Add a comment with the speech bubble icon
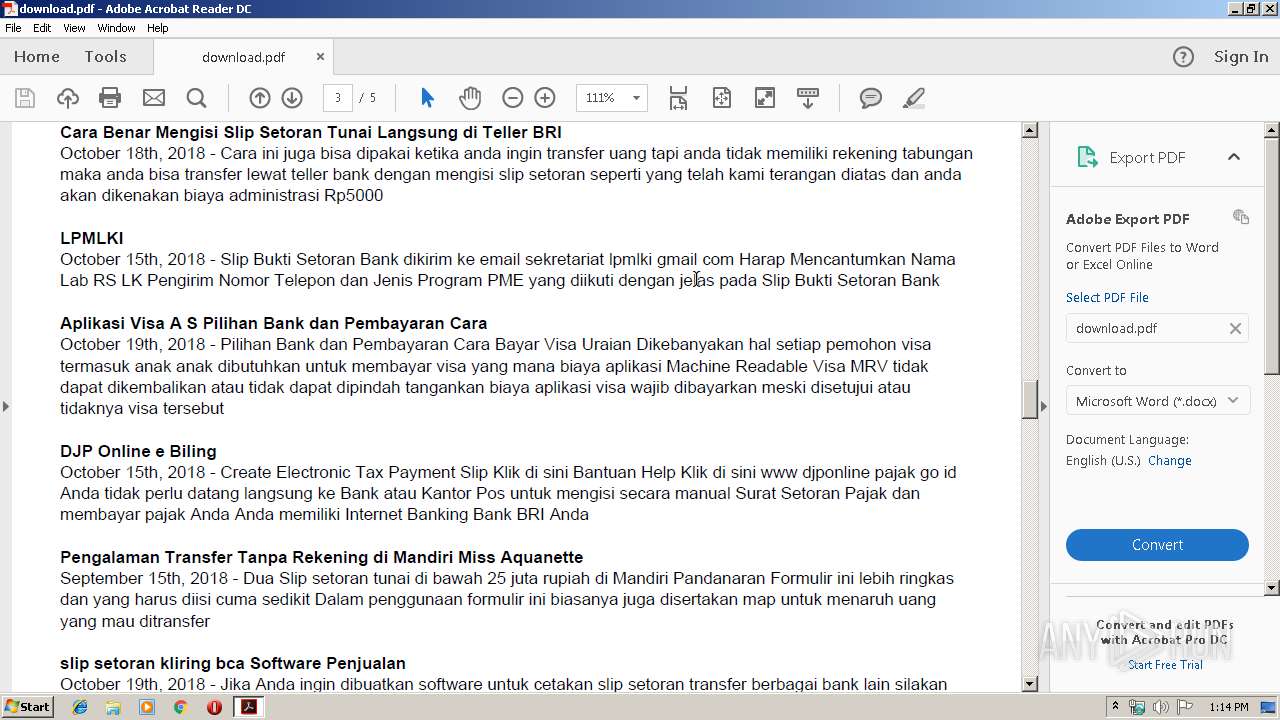 click(871, 98)
